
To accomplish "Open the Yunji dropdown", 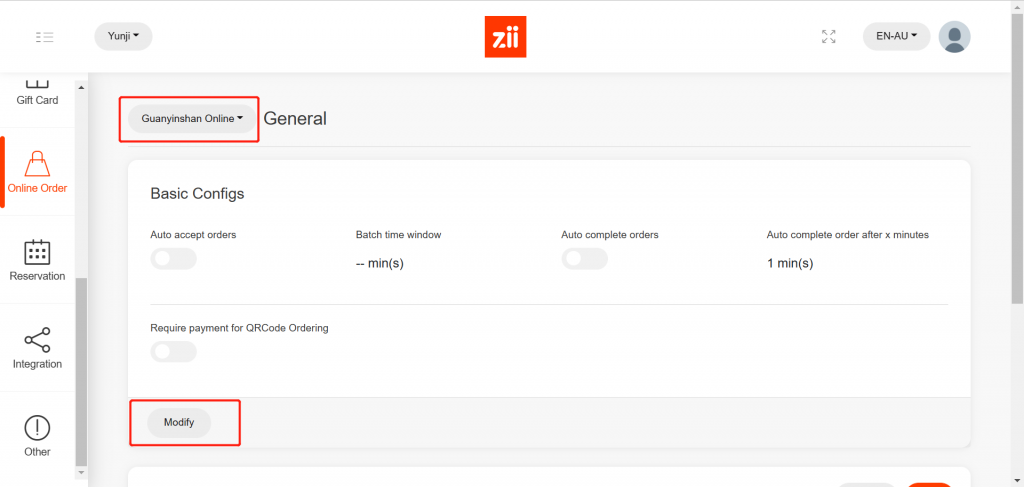I will point(123,37).
